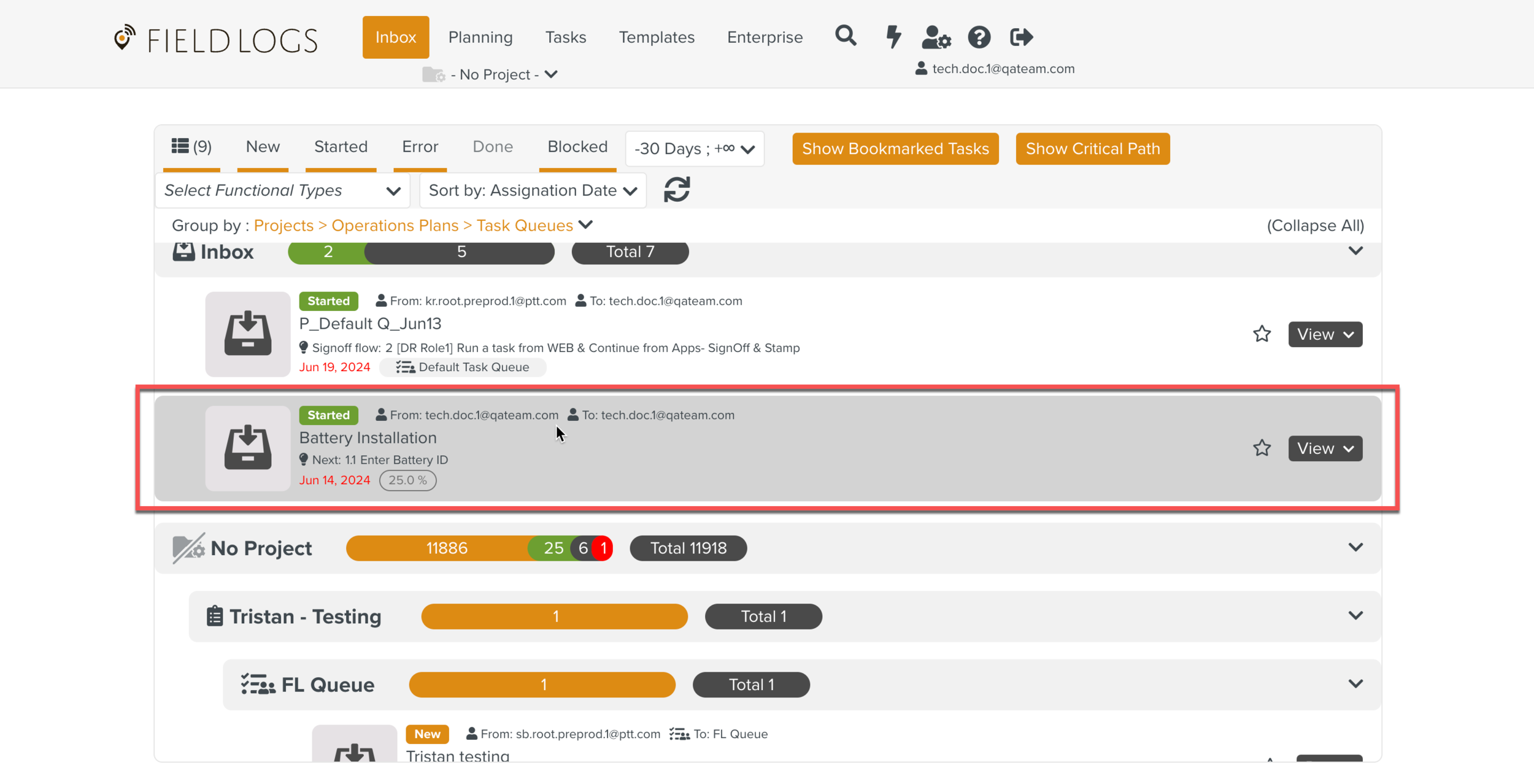Open the Enterprise tab
This screenshot has width=1534, height=784.
[x=765, y=37]
